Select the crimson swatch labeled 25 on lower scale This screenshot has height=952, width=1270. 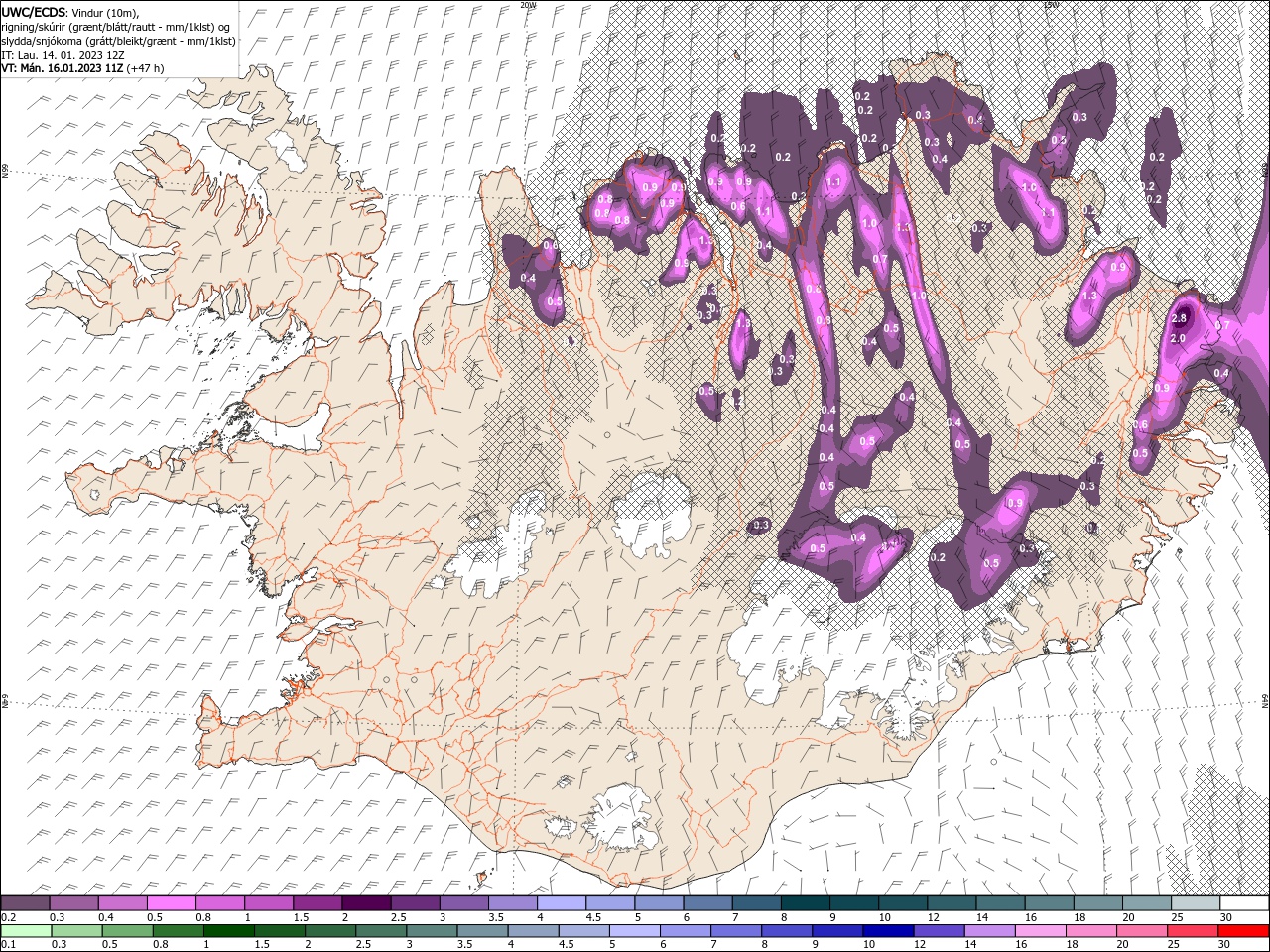(1193, 931)
